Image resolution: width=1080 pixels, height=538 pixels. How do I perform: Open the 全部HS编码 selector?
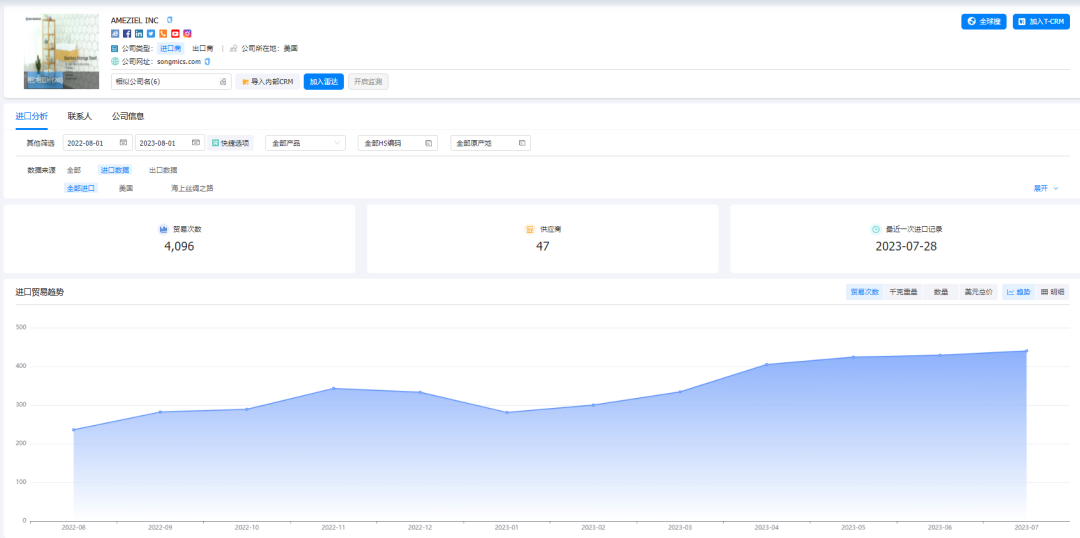point(397,143)
